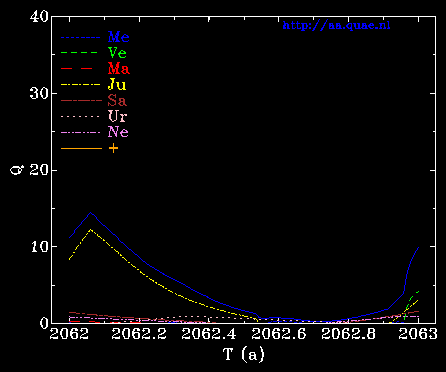
Task: Click the y-axis tick label 40
Action: [39, 17]
